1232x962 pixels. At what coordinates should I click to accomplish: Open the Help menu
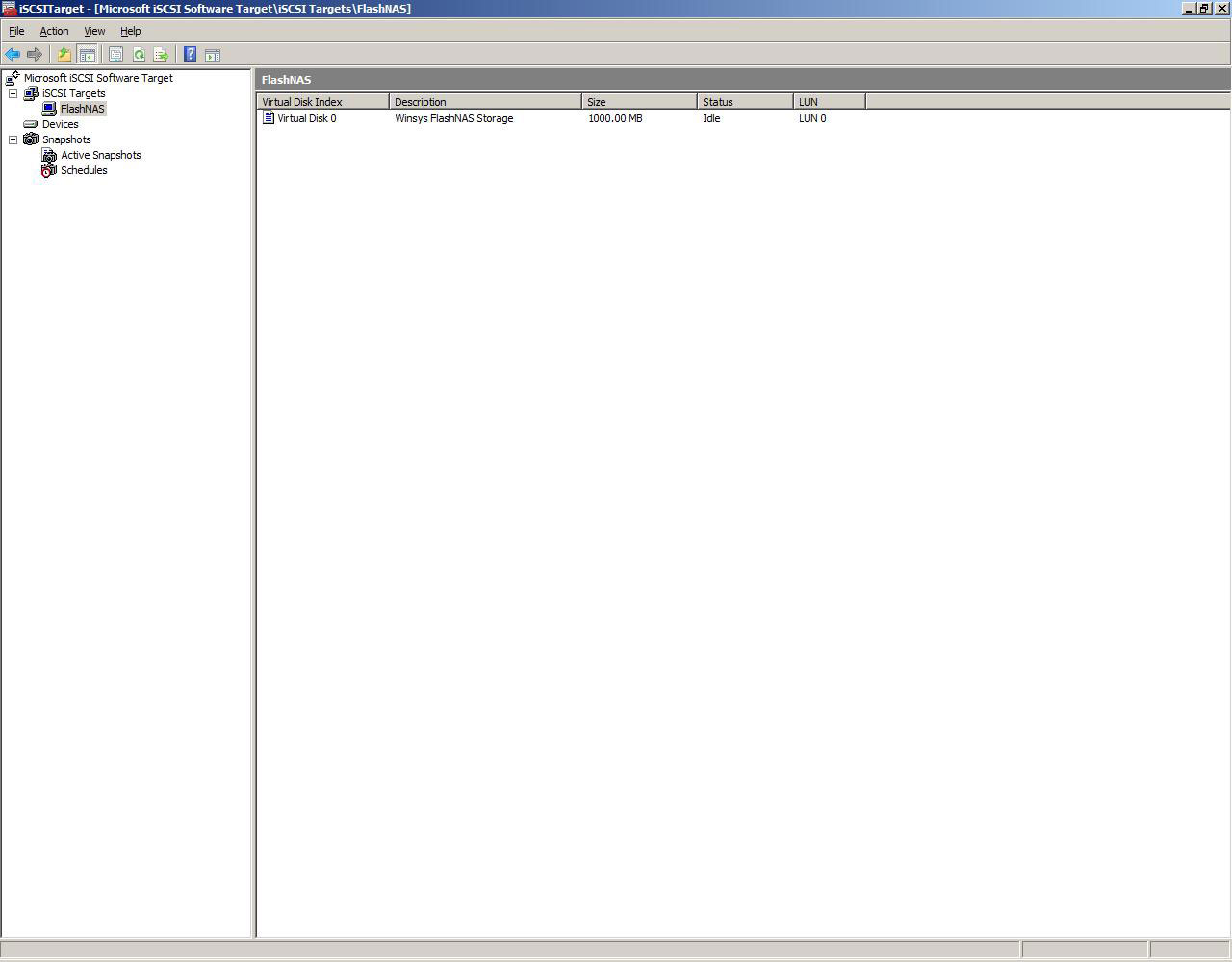[131, 31]
